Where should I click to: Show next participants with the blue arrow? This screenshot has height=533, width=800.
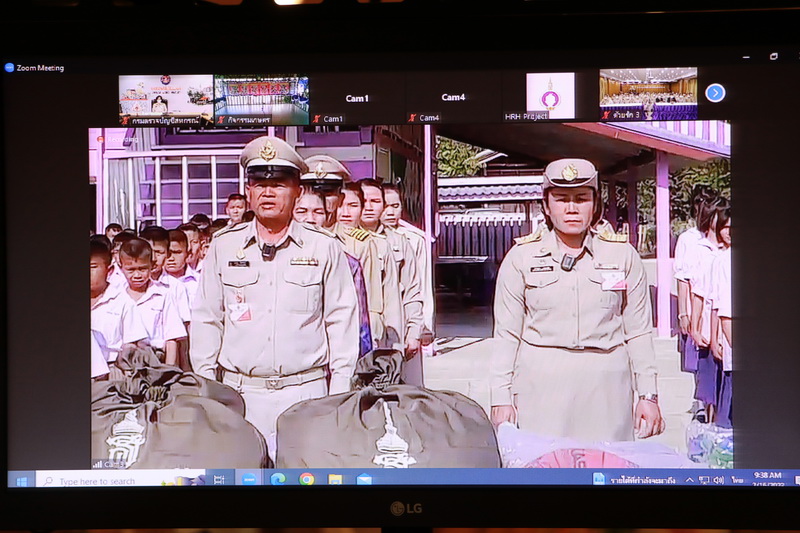pos(715,93)
